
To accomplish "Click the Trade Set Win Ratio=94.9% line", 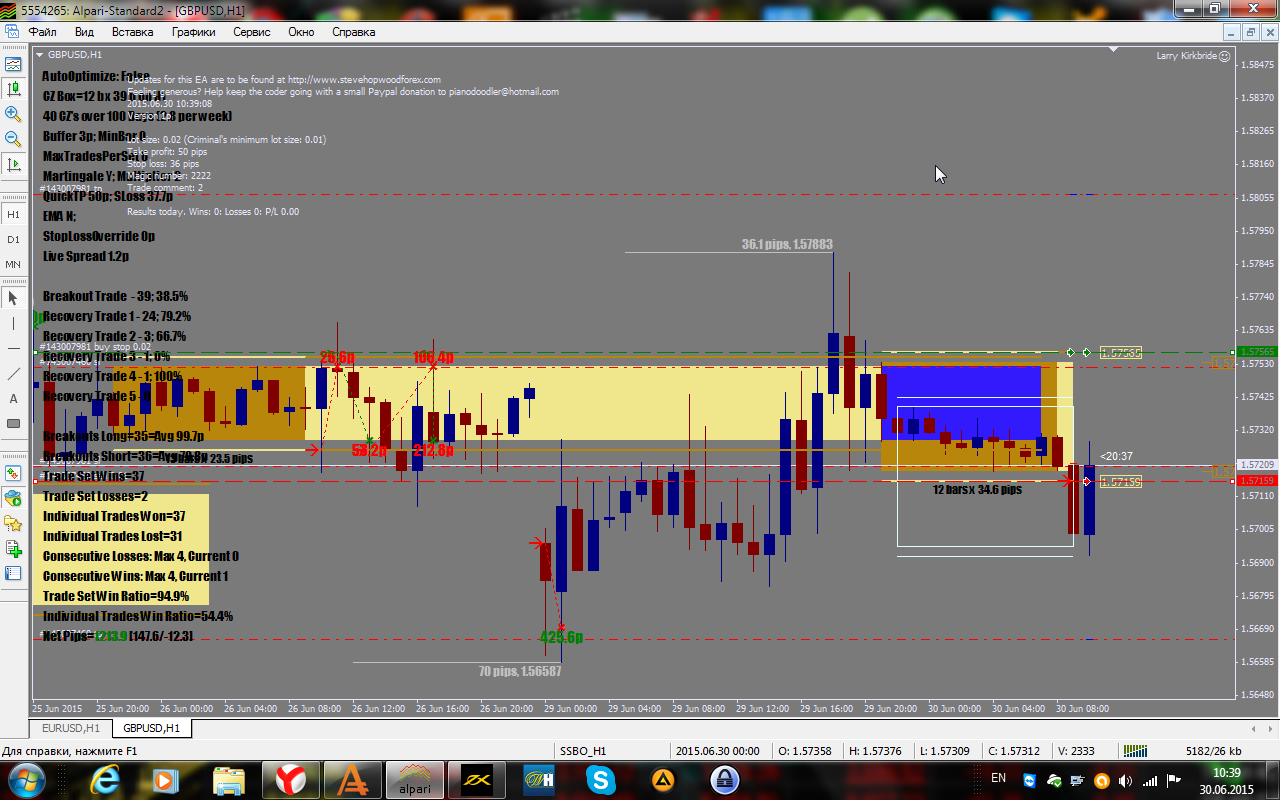I will tap(116, 596).
